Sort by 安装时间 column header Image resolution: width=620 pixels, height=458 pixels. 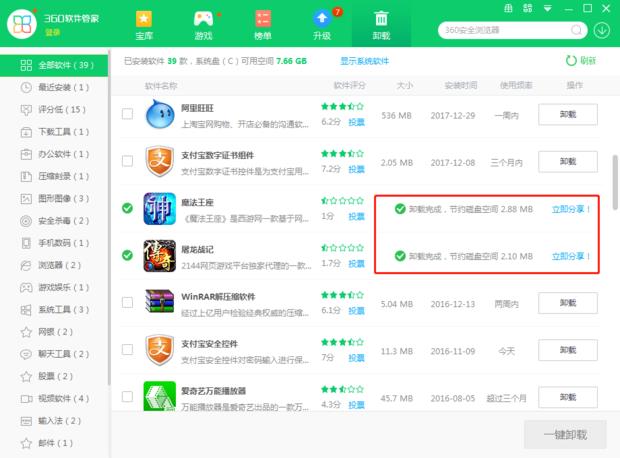pyautogui.click(x=461, y=85)
